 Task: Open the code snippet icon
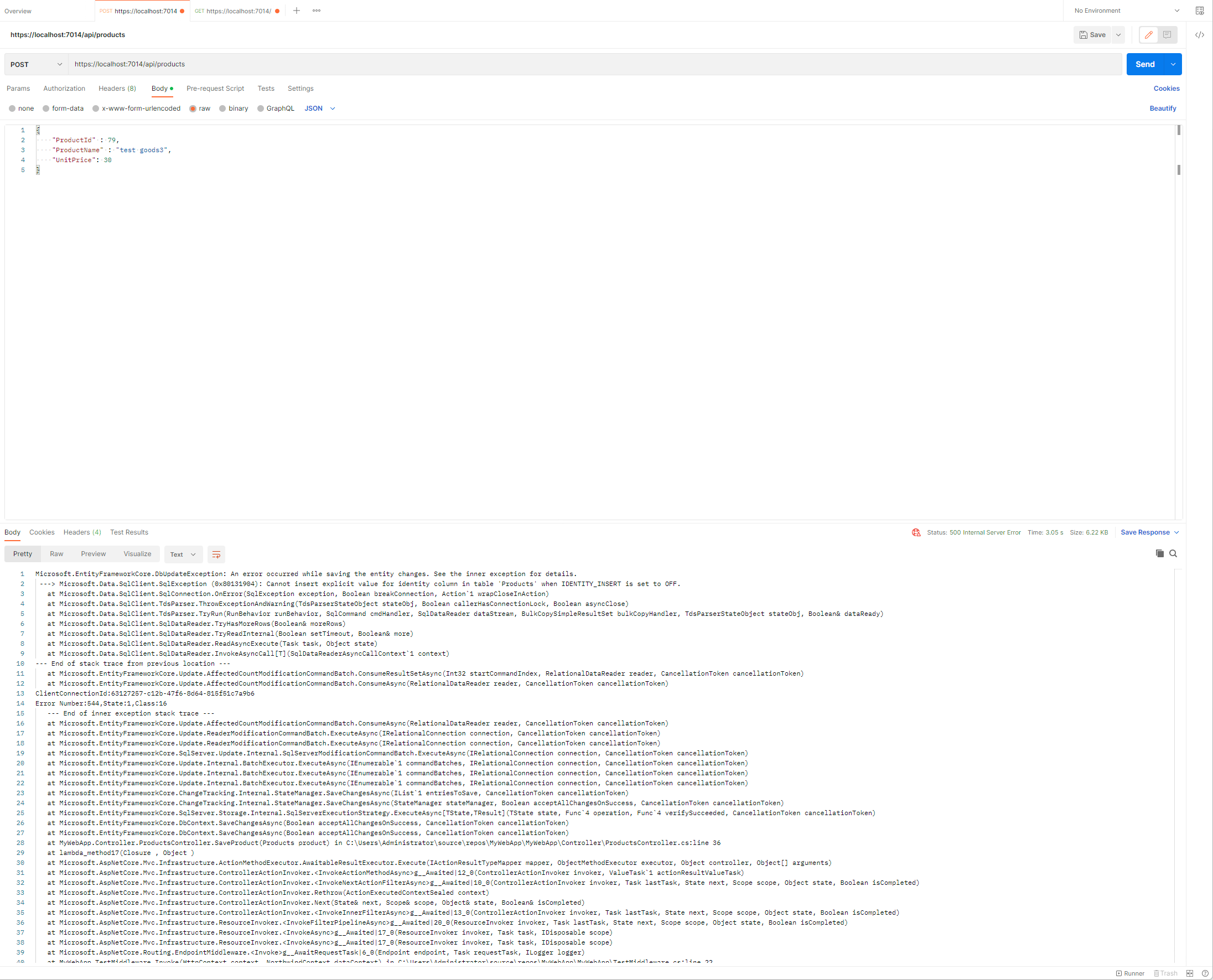tap(1200, 35)
